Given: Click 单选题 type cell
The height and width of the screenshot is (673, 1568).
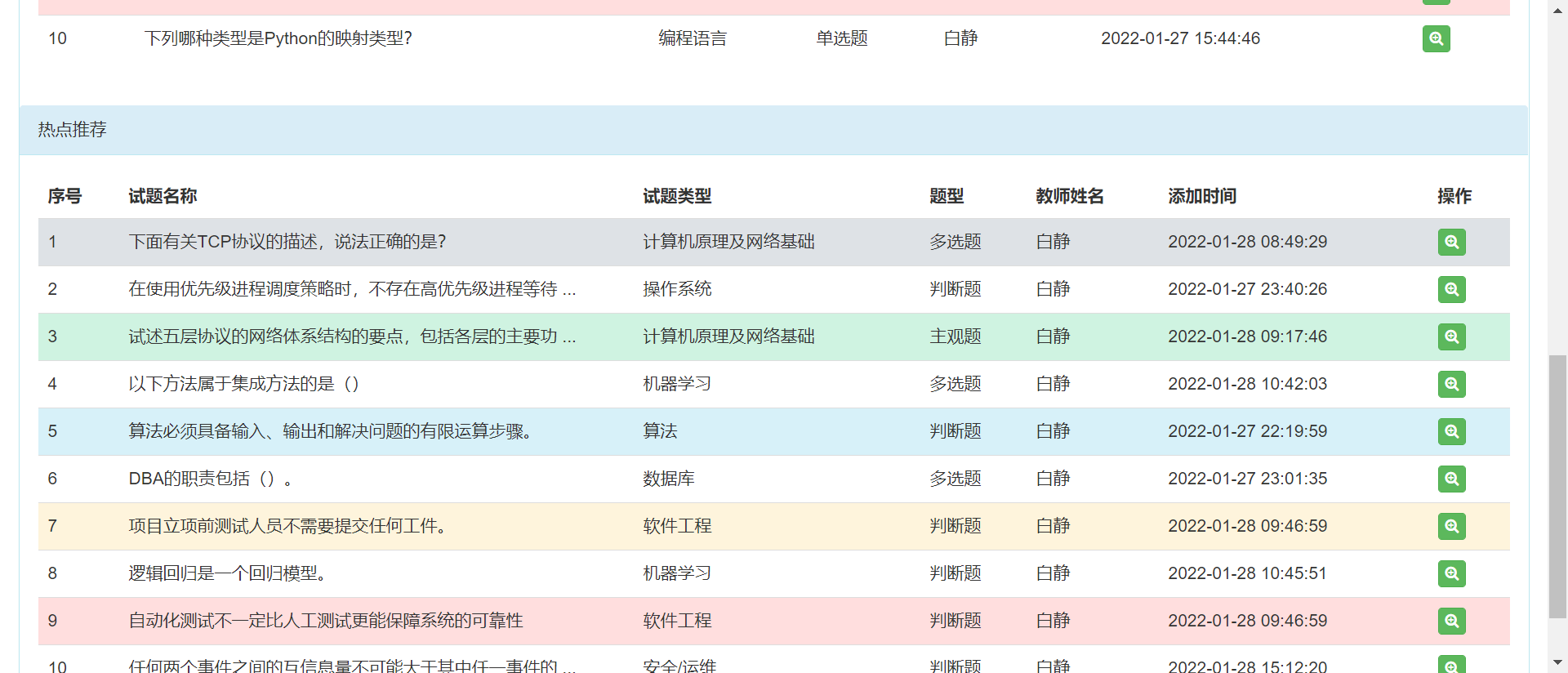Looking at the screenshot, I should click(x=842, y=38).
